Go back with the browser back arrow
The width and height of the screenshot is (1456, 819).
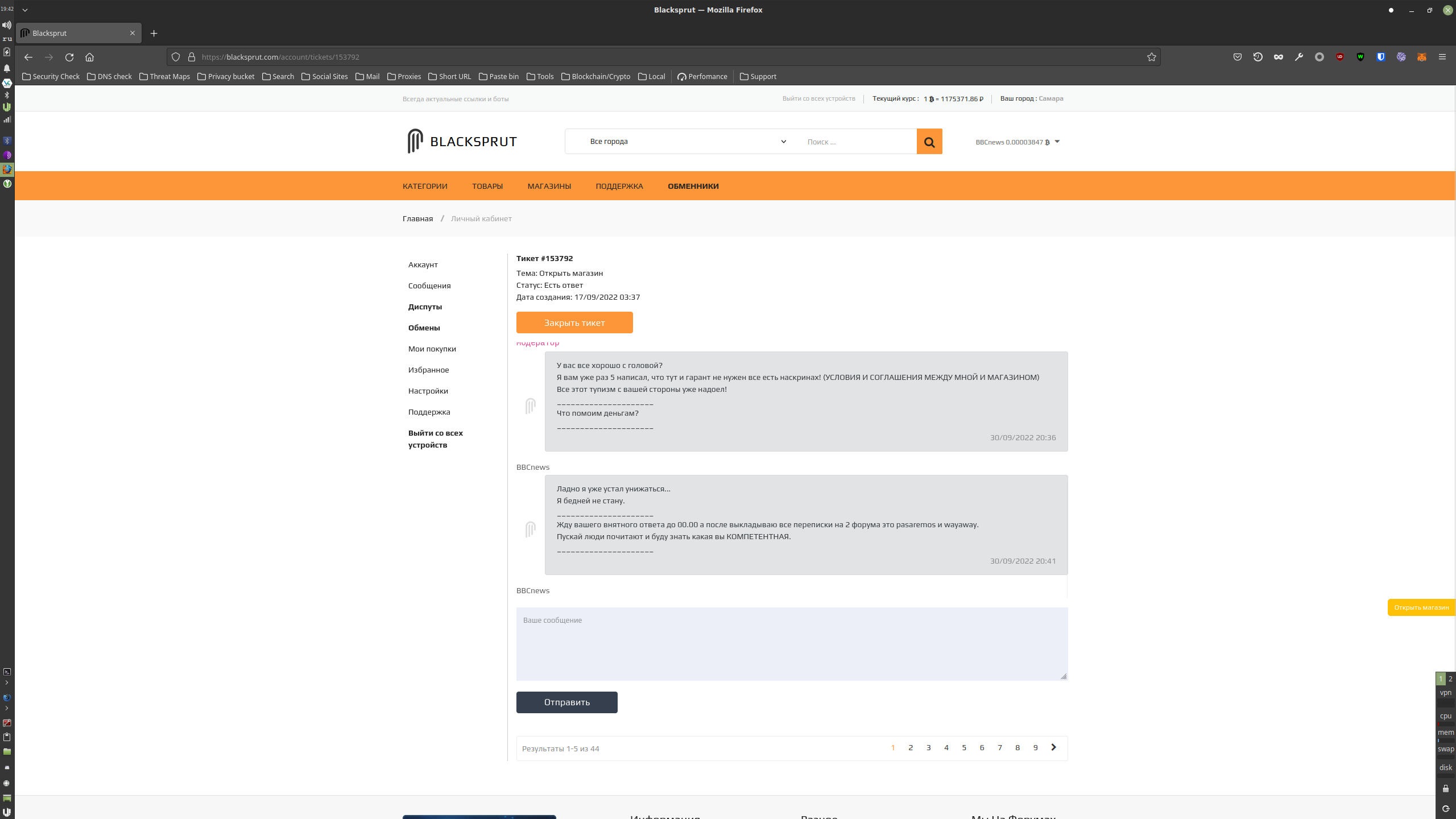(28, 57)
